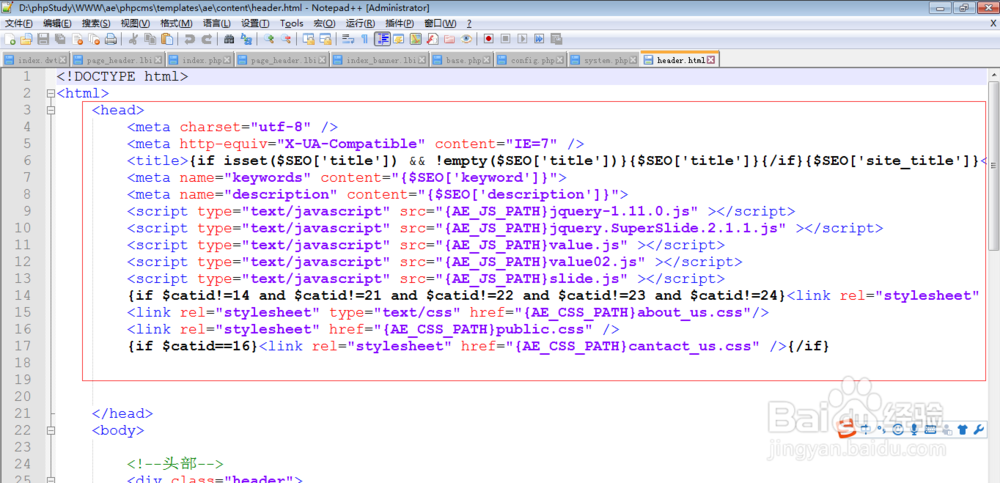The width and height of the screenshot is (1000, 483).
Task: Toggle synchronized vertical scrolling
Action: click(x=309, y=39)
